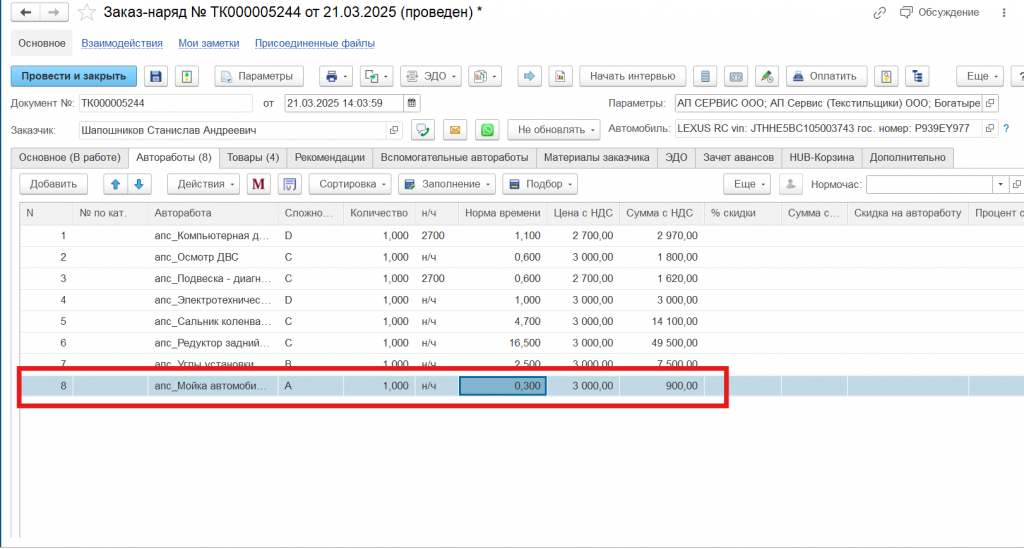Click the email envelope icon beside customer
The width and height of the screenshot is (1024, 549).
pos(455,130)
